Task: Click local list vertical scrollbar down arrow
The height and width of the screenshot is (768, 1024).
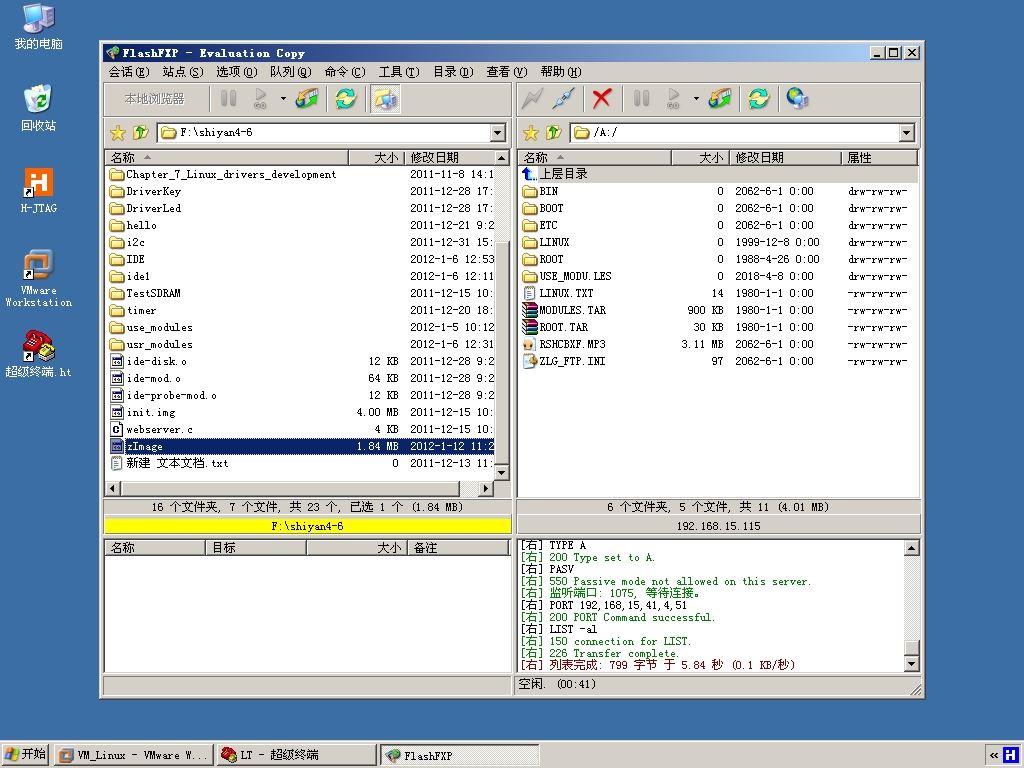Action: click(502, 473)
